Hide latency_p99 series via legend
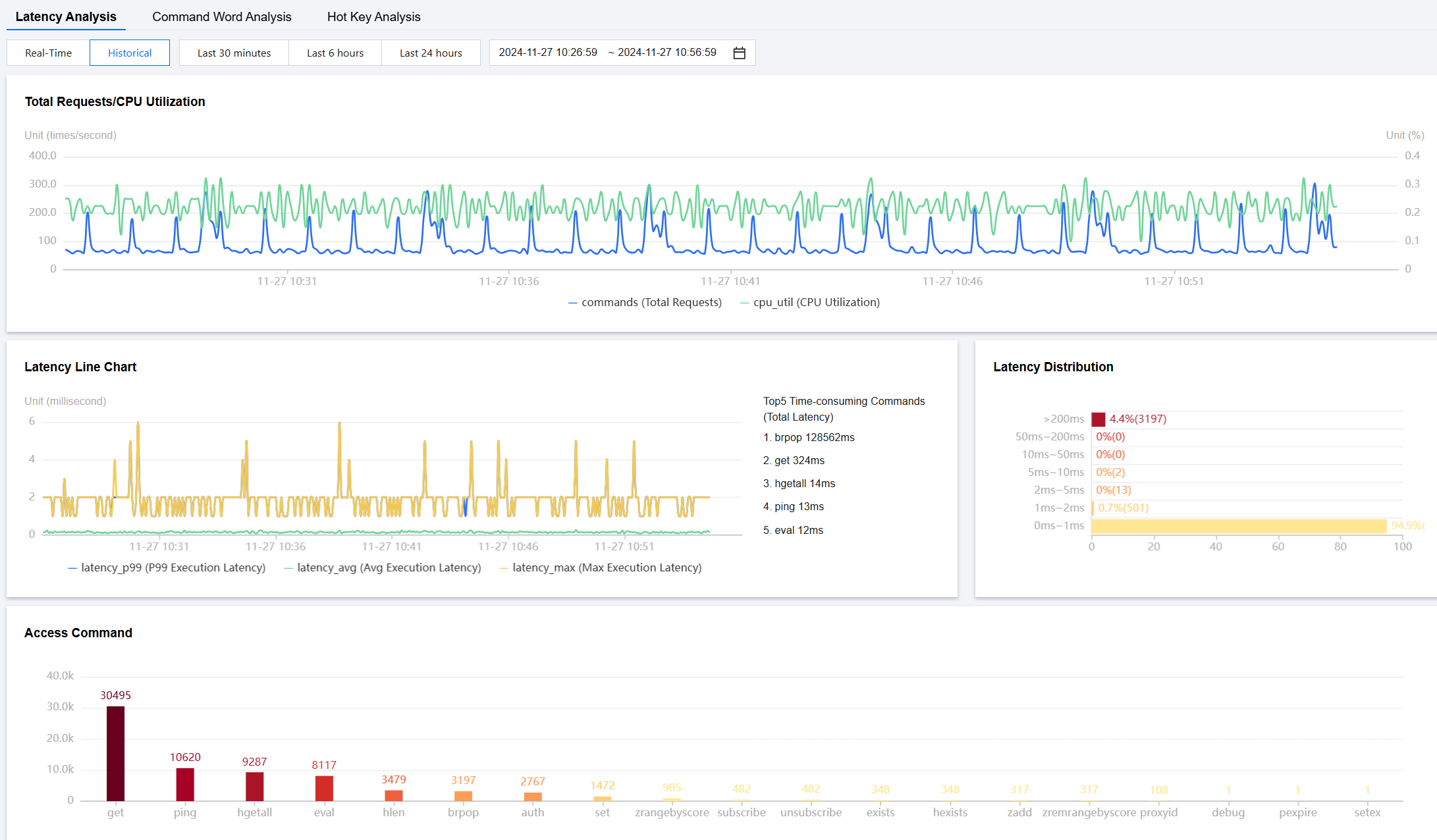The height and width of the screenshot is (840, 1437). [167, 567]
